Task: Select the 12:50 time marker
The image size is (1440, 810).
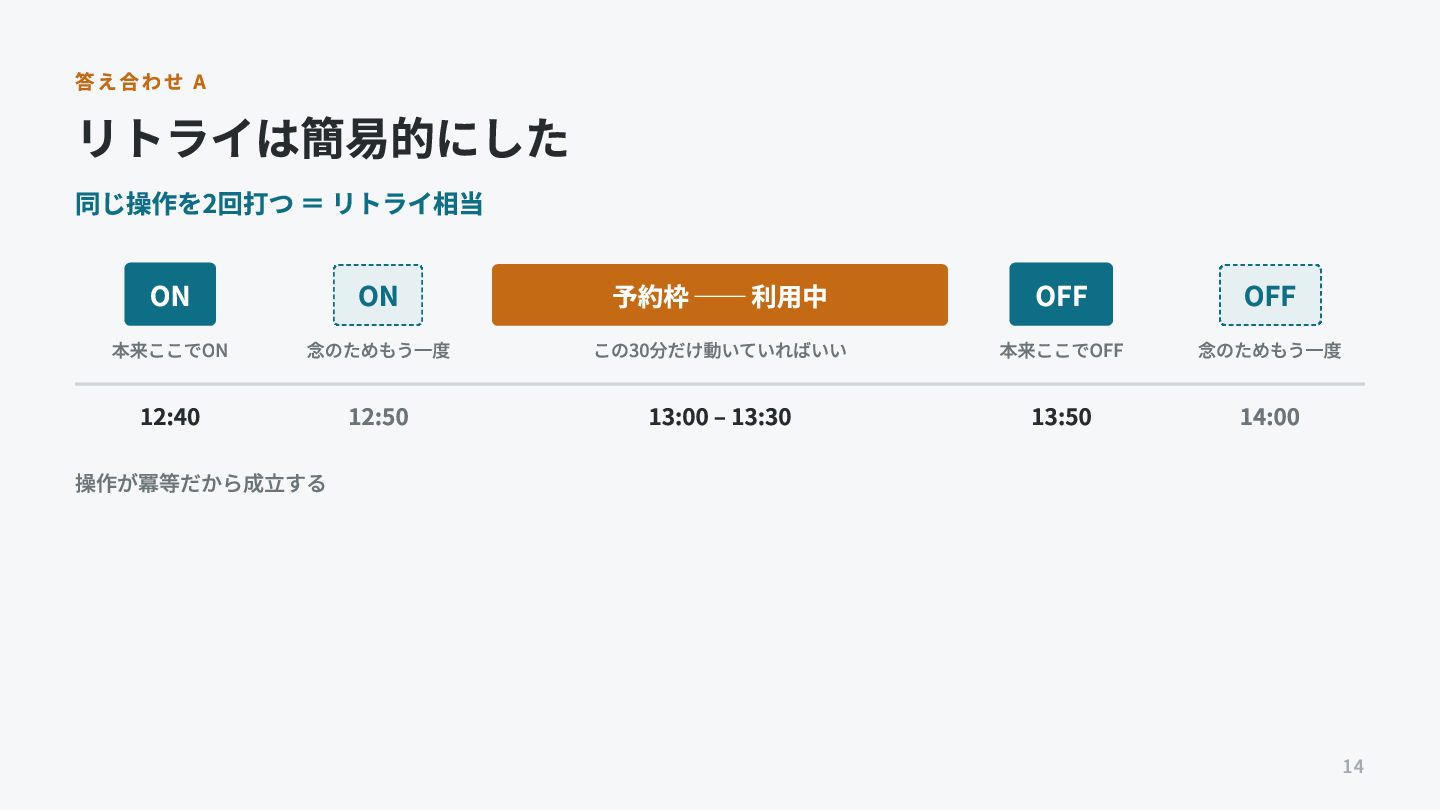Action: pos(378,417)
